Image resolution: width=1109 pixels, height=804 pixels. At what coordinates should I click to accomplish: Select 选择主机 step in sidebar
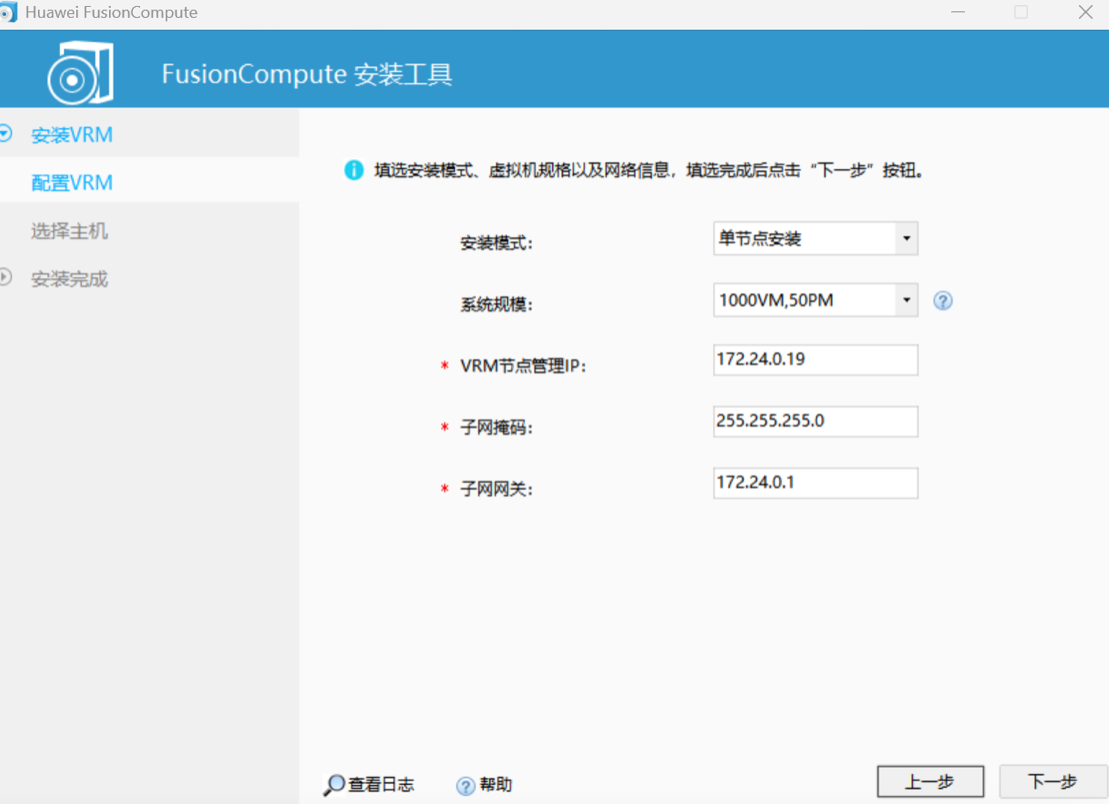69,231
